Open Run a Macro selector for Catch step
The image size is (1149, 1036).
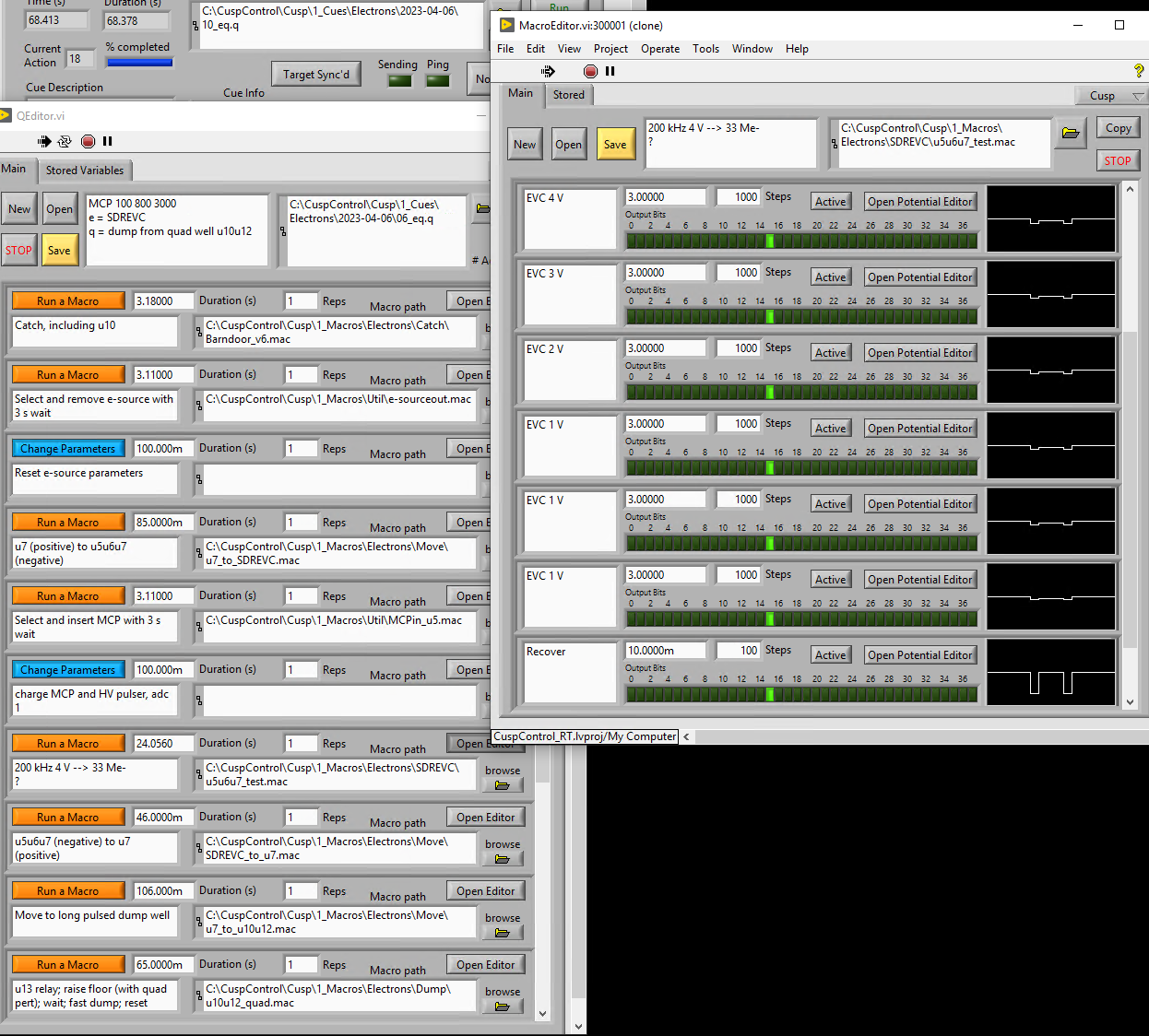coord(67,300)
